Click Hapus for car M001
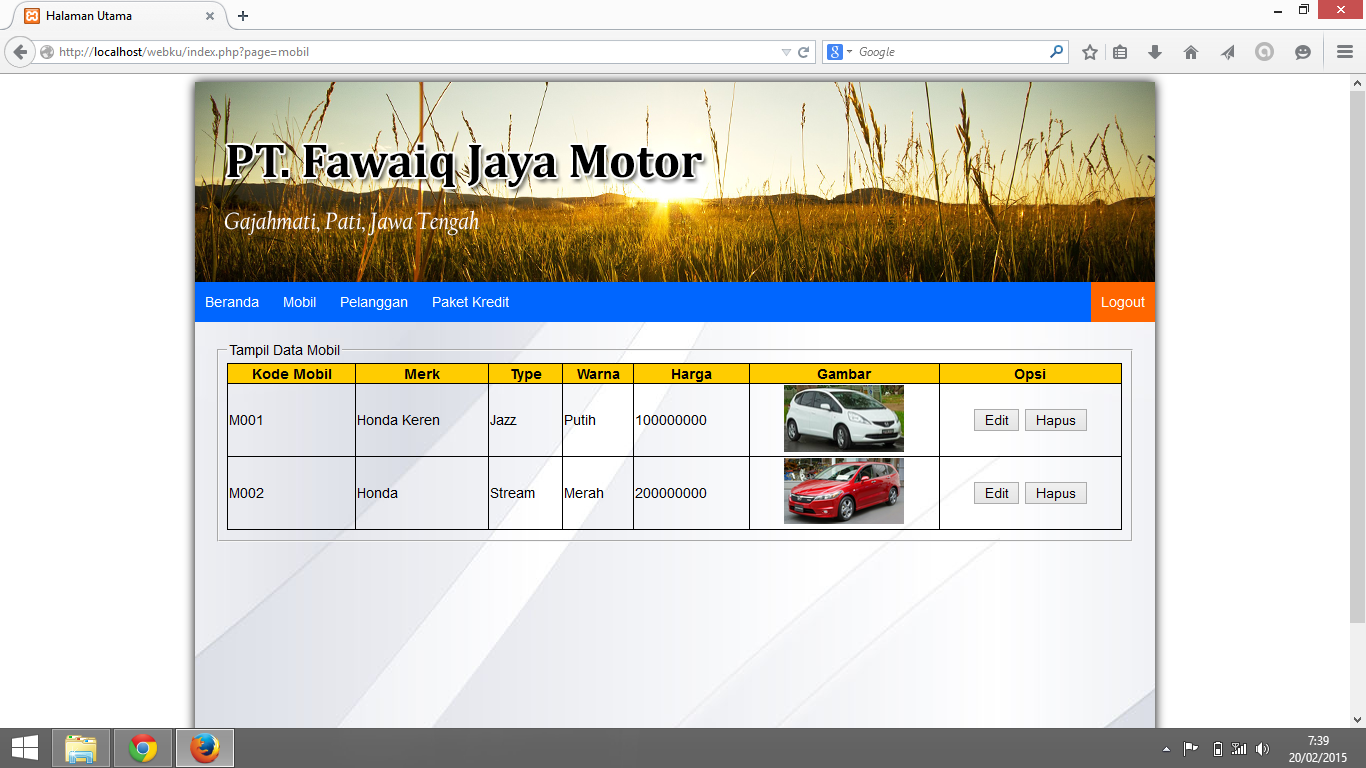Image resolution: width=1366 pixels, height=768 pixels. (x=1056, y=420)
